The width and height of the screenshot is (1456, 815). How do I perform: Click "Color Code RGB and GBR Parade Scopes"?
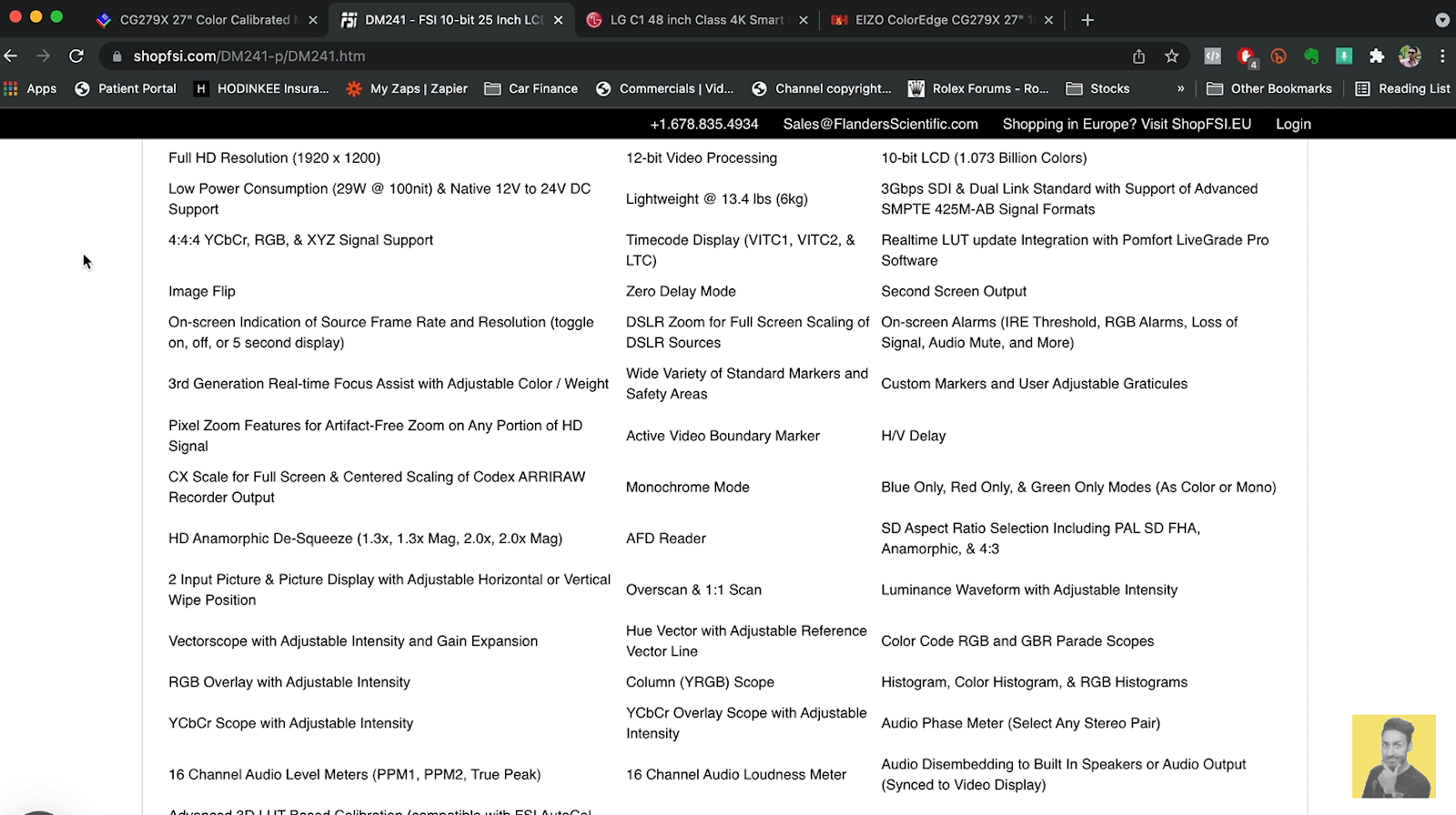tap(1017, 641)
